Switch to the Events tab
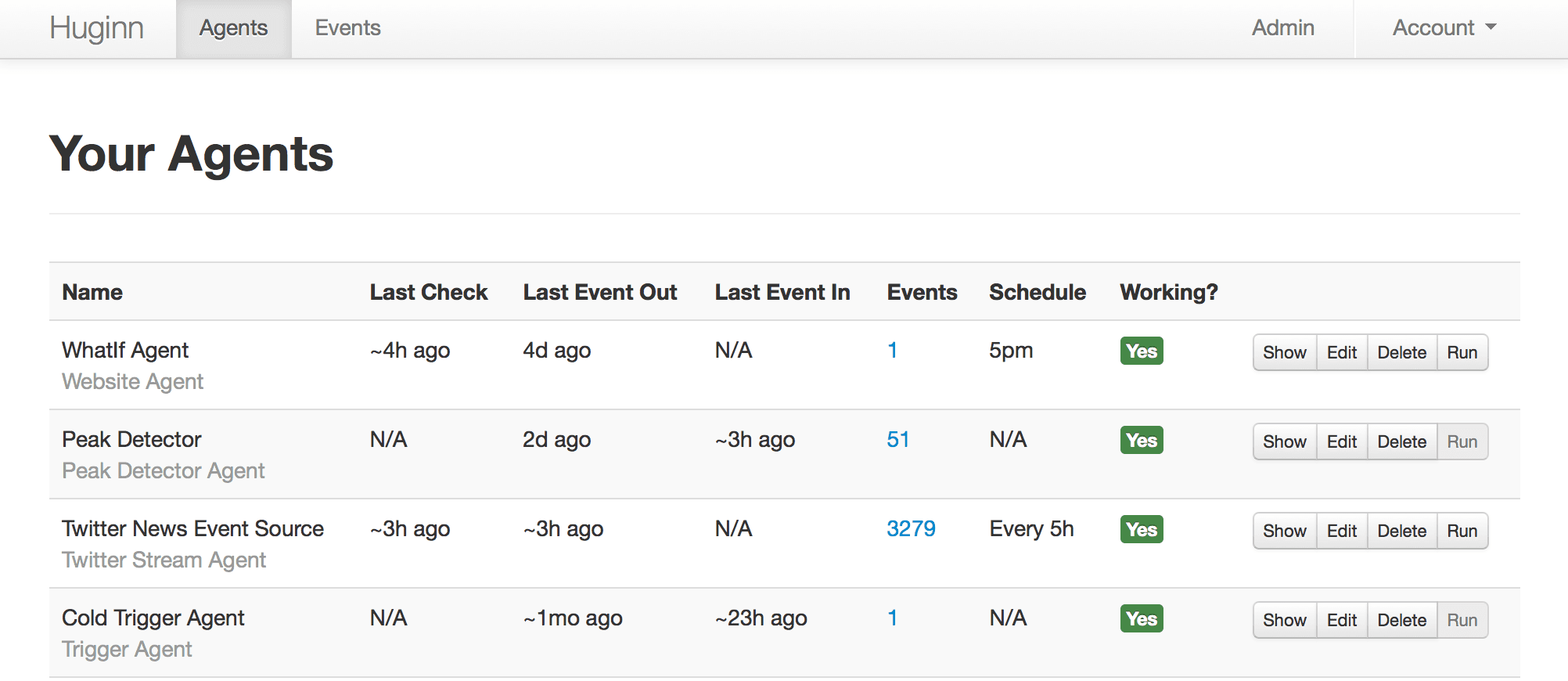 pos(347,28)
